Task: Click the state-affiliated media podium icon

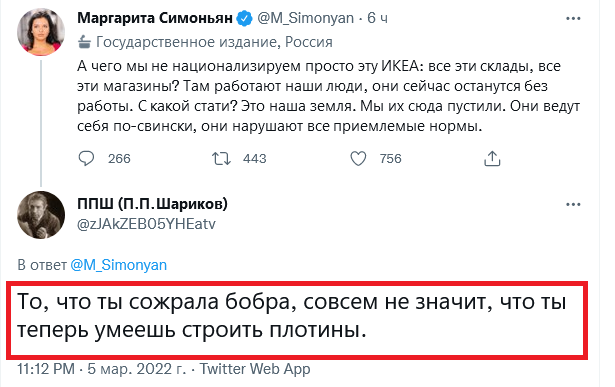Action: 84,42
